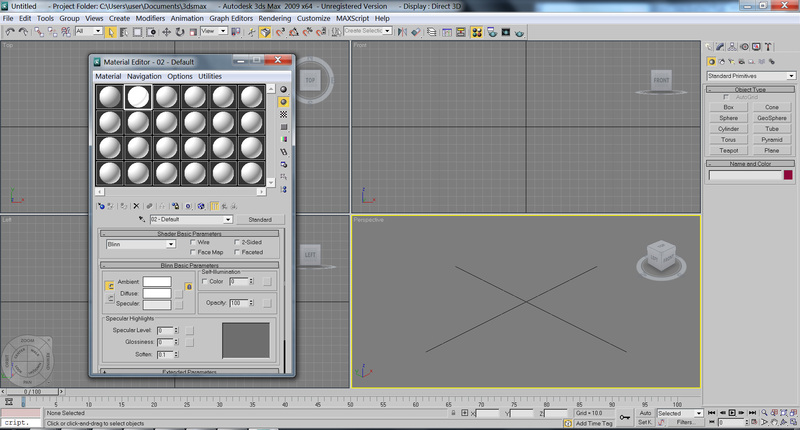Enable the Faceted checkbox

[x=237, y=252]
